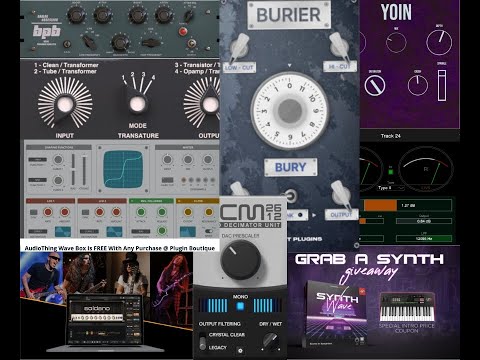
Task: Click the Mixer Output knob in Wave Box
Action: tap(208, 160)
